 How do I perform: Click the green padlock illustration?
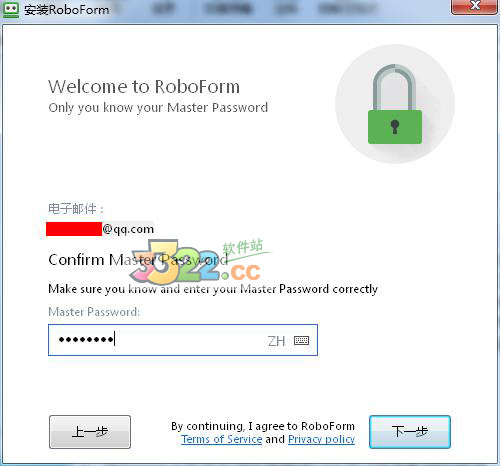[x=395, y=104]
